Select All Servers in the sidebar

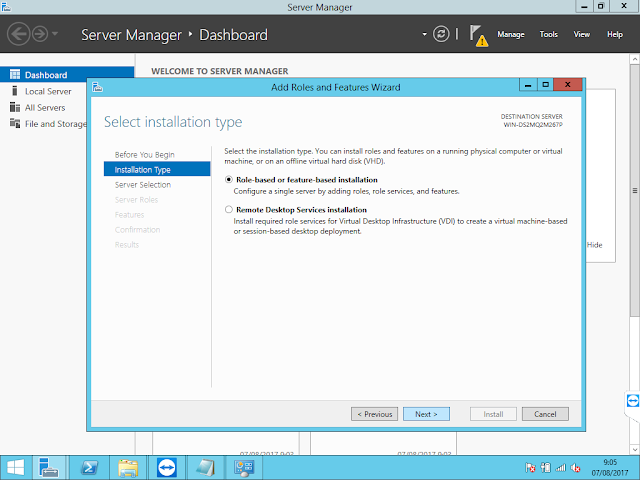point(45,107)
